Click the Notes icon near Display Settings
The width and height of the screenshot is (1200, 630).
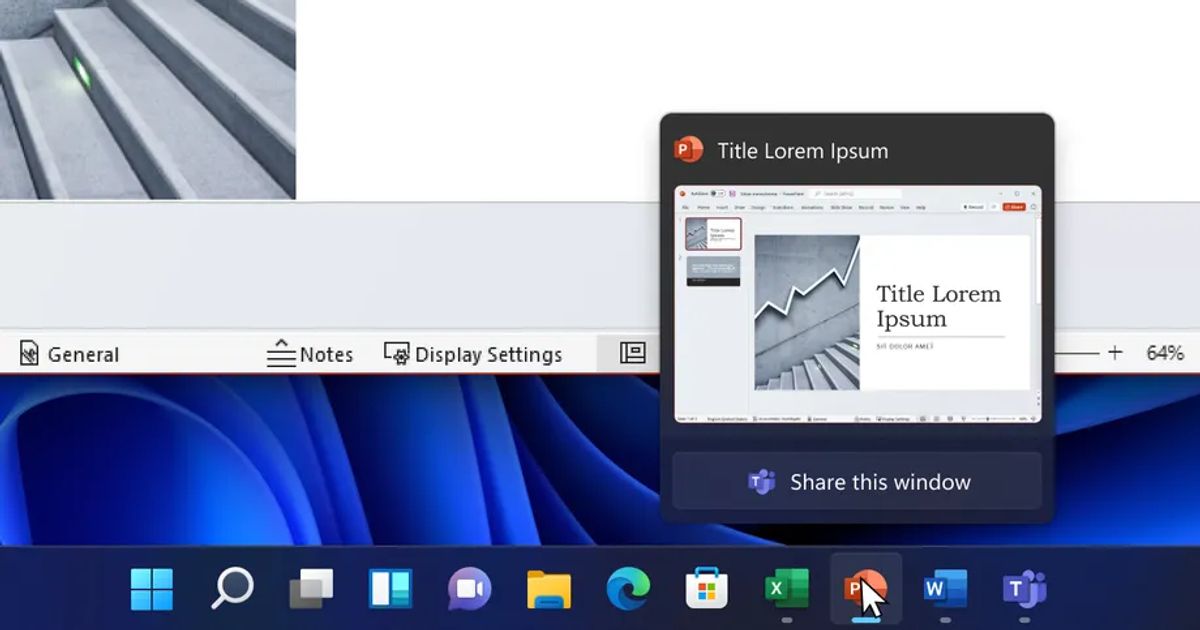point(281,353)
